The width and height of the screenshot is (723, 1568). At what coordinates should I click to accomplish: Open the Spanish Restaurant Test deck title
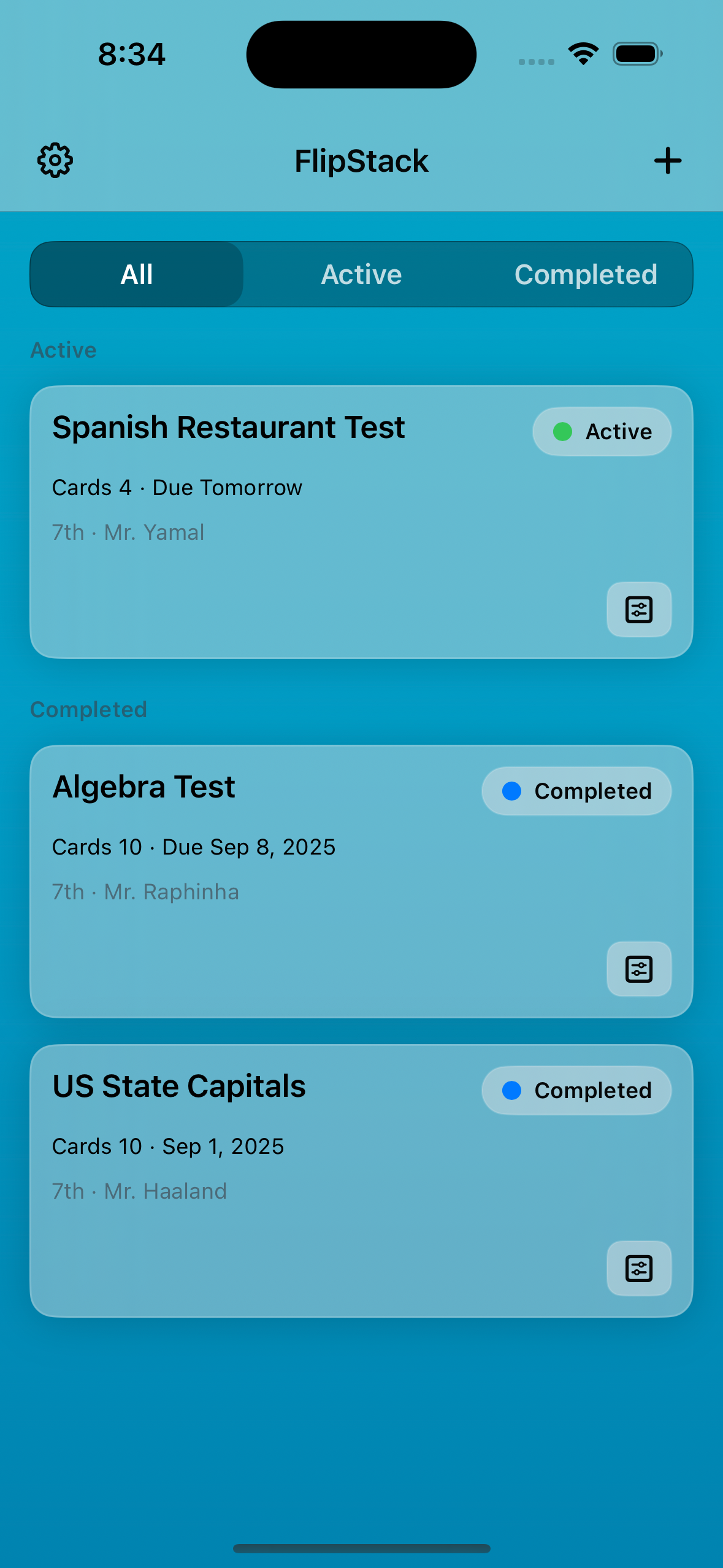click(x=228, y=428)
